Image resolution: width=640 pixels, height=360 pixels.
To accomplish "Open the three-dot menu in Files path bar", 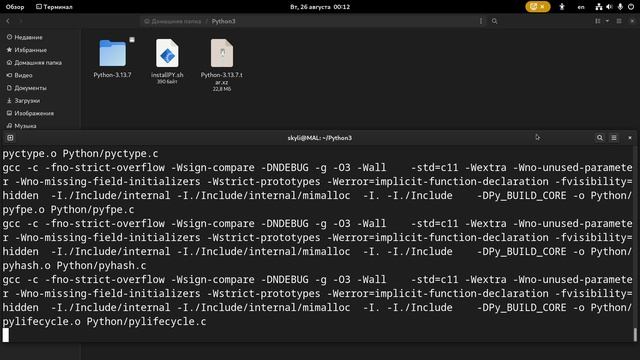I will [x=481, y=21].
